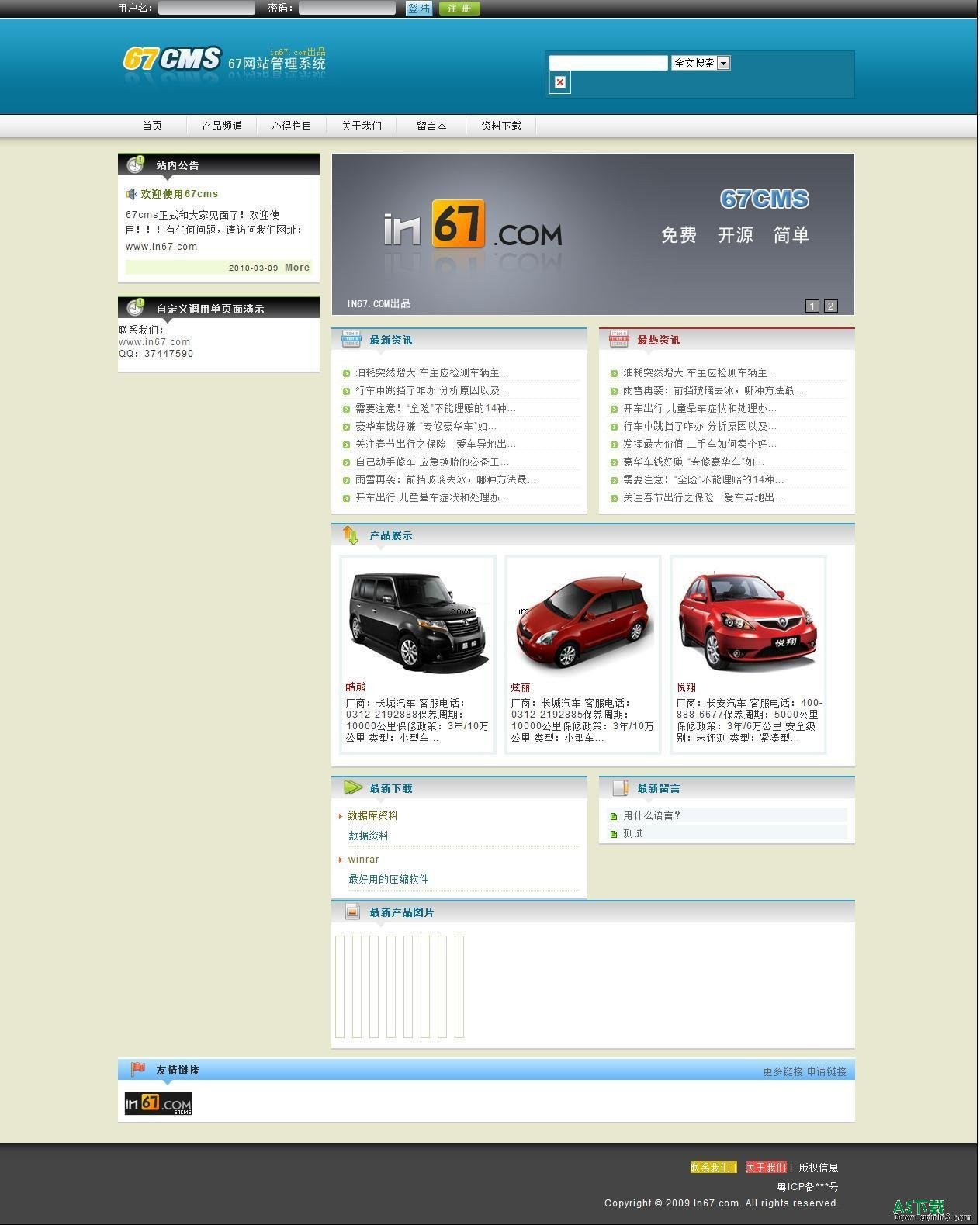Viewport: 980px width, 1225px height.
Task: Open 悦翔 product title link
Action: (686, 687)
